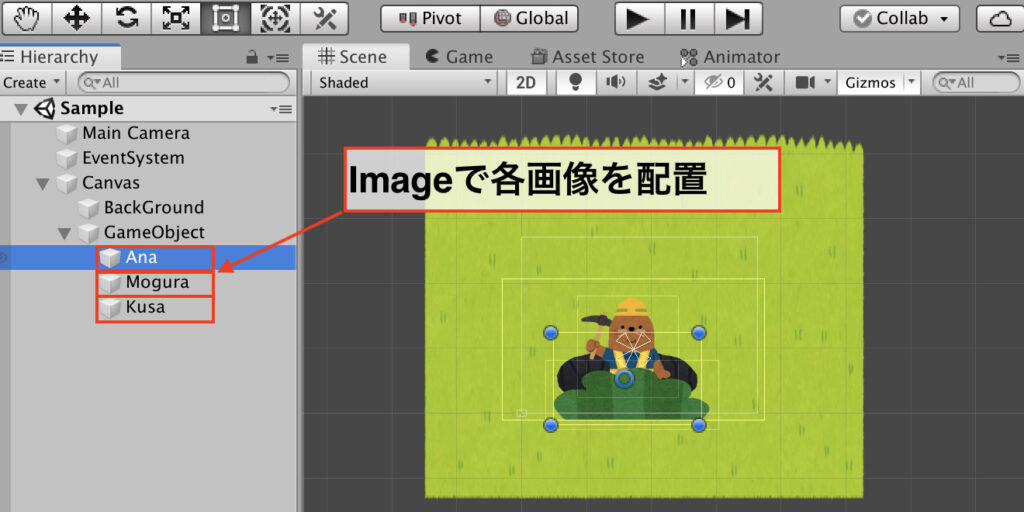Viewport: 1024px width, 512px height.
Task: Select the Kusa object
Action: pos(145,307)
